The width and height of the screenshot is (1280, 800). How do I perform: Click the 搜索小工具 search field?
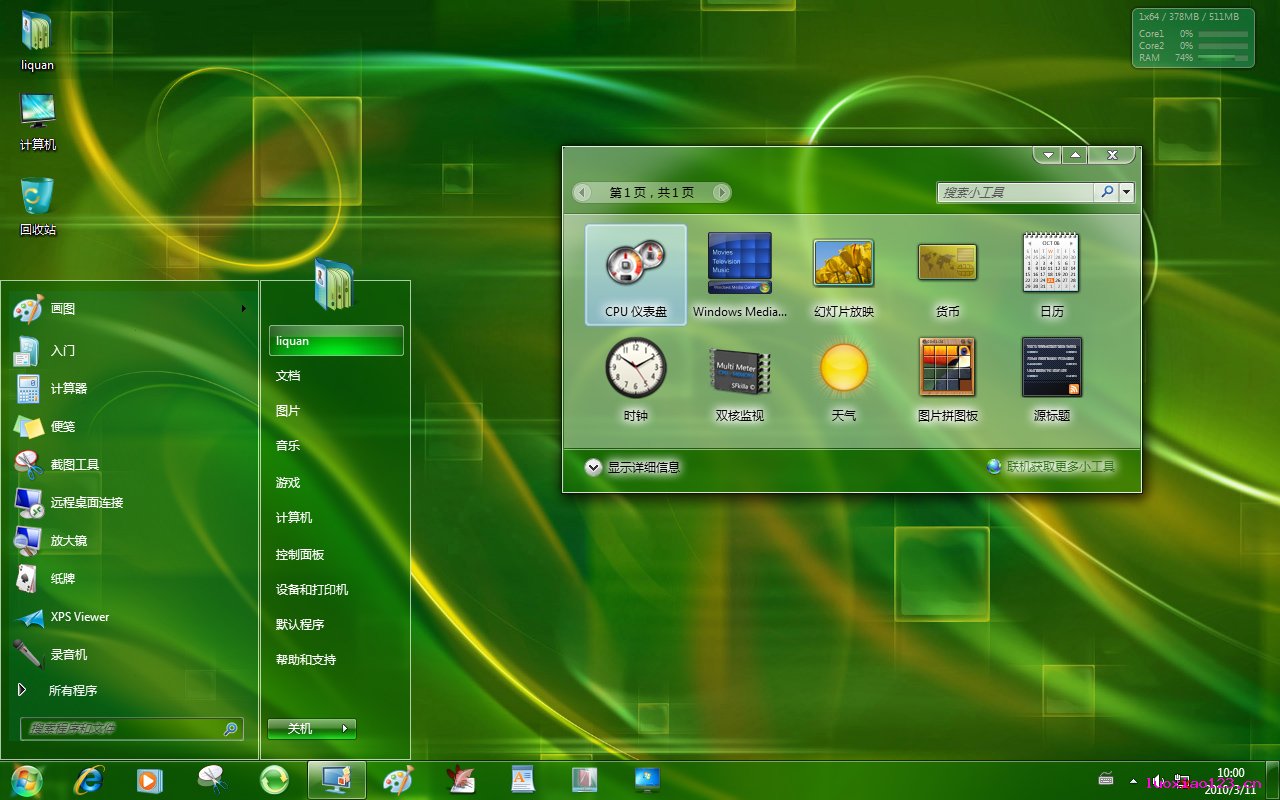(x=1015, y=192)
